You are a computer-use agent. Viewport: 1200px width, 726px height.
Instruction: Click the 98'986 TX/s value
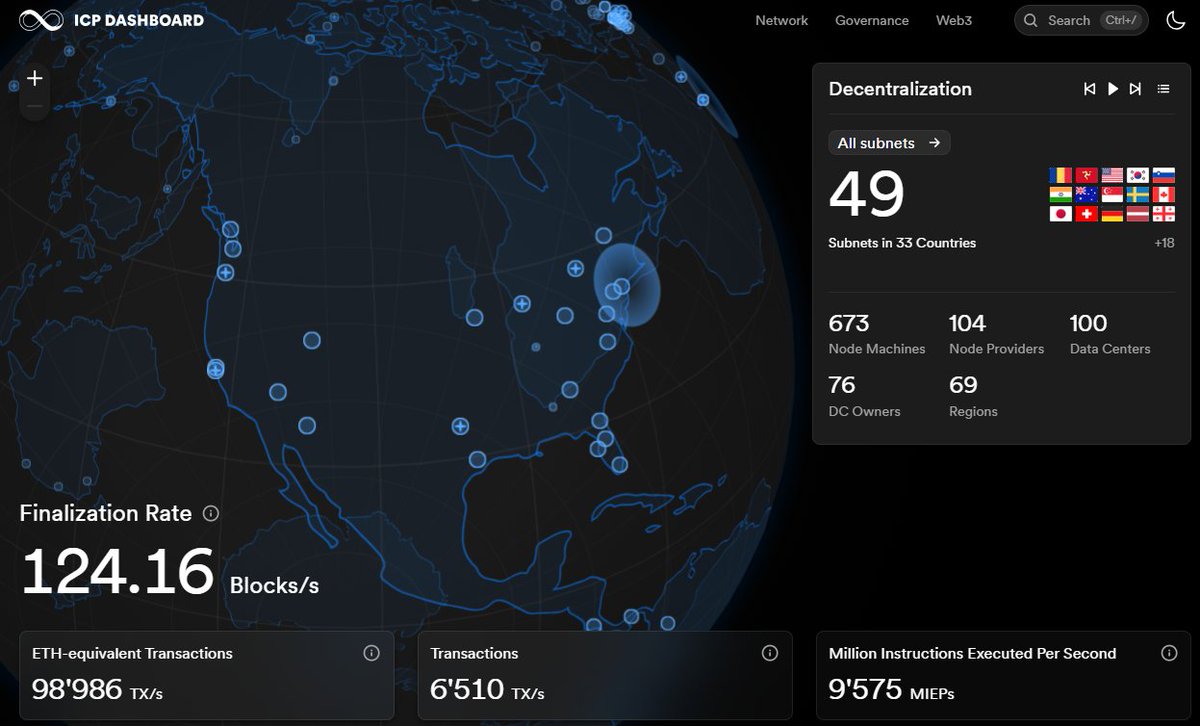point(97,690)
